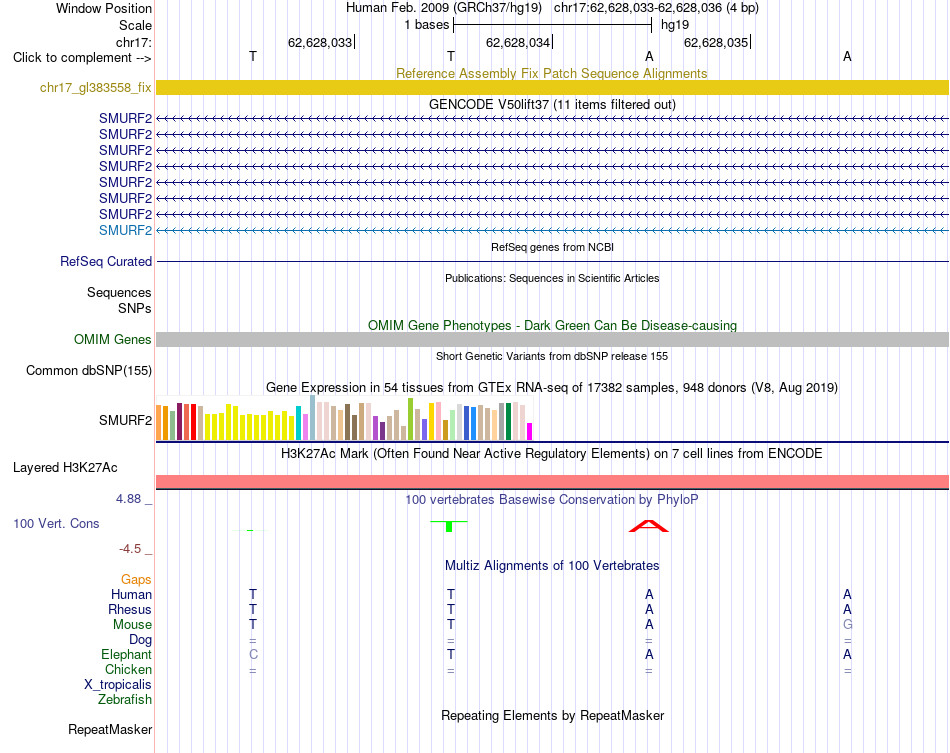Screen dimensions: 950x753
Task: Open Publications: Sequences in Scientific Articles title
Action: tap(552, 278)
